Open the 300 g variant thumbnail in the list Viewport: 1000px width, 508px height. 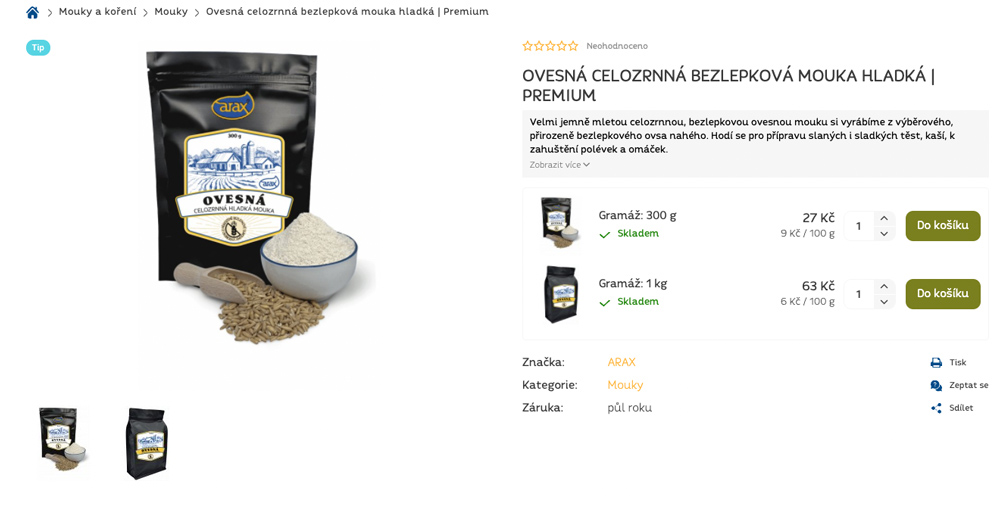coord(559,222)
